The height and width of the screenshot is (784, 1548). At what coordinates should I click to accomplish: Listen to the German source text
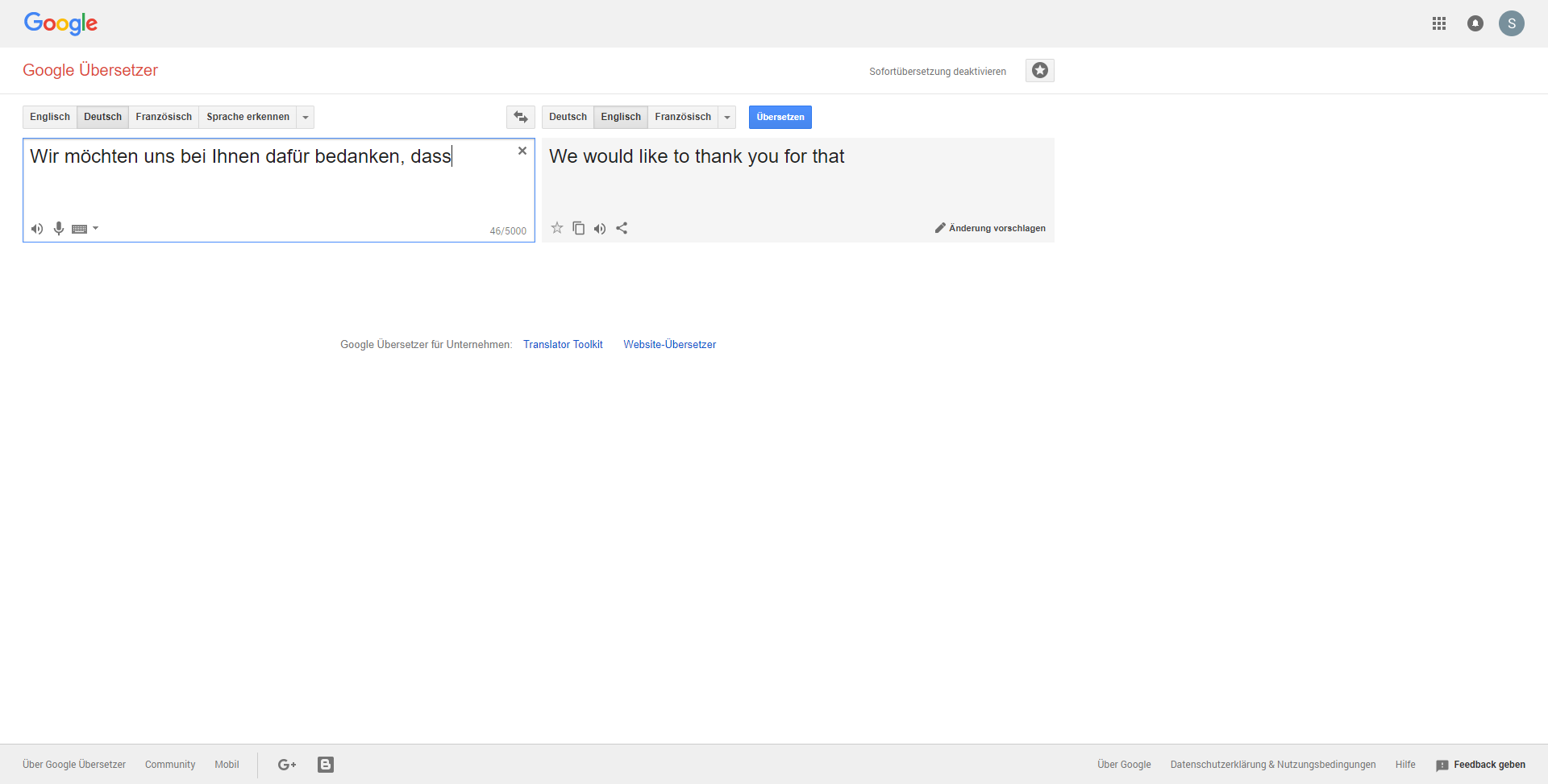tap(37, 229)
